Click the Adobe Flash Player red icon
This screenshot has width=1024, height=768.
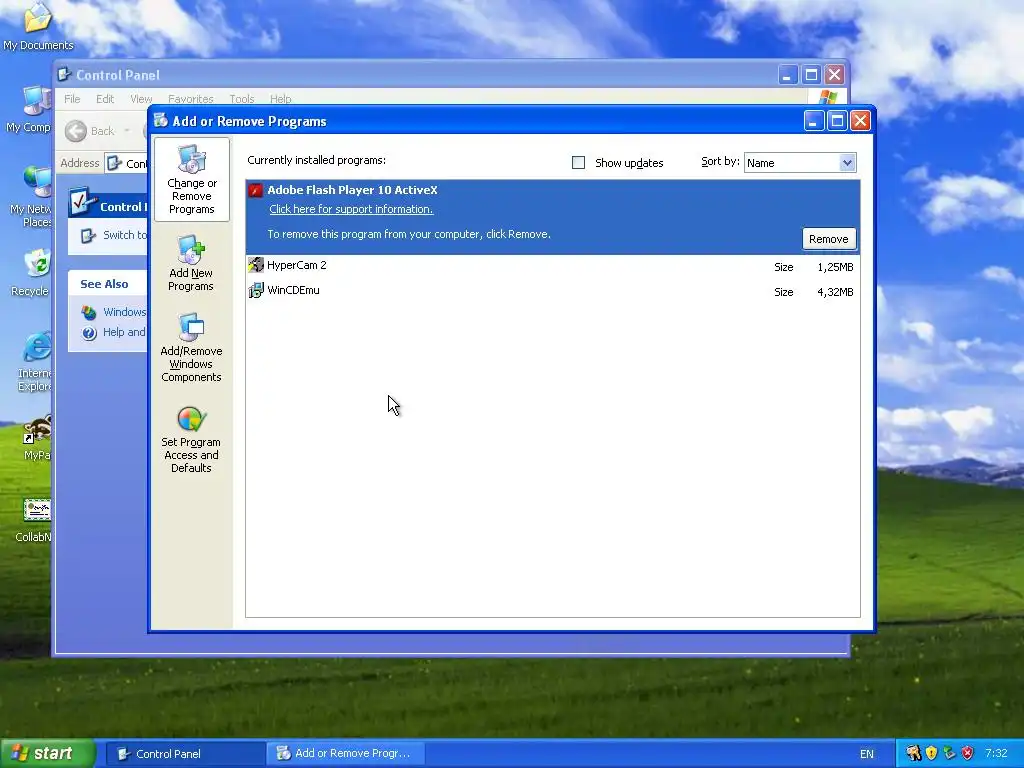[255, 190]
